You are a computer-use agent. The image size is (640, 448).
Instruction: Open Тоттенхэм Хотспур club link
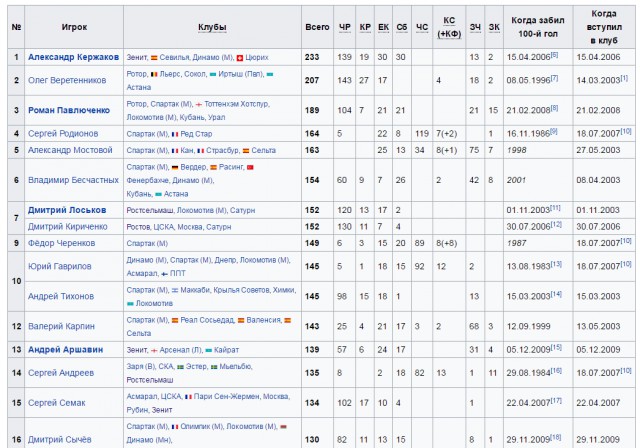(x=236, y=104)
